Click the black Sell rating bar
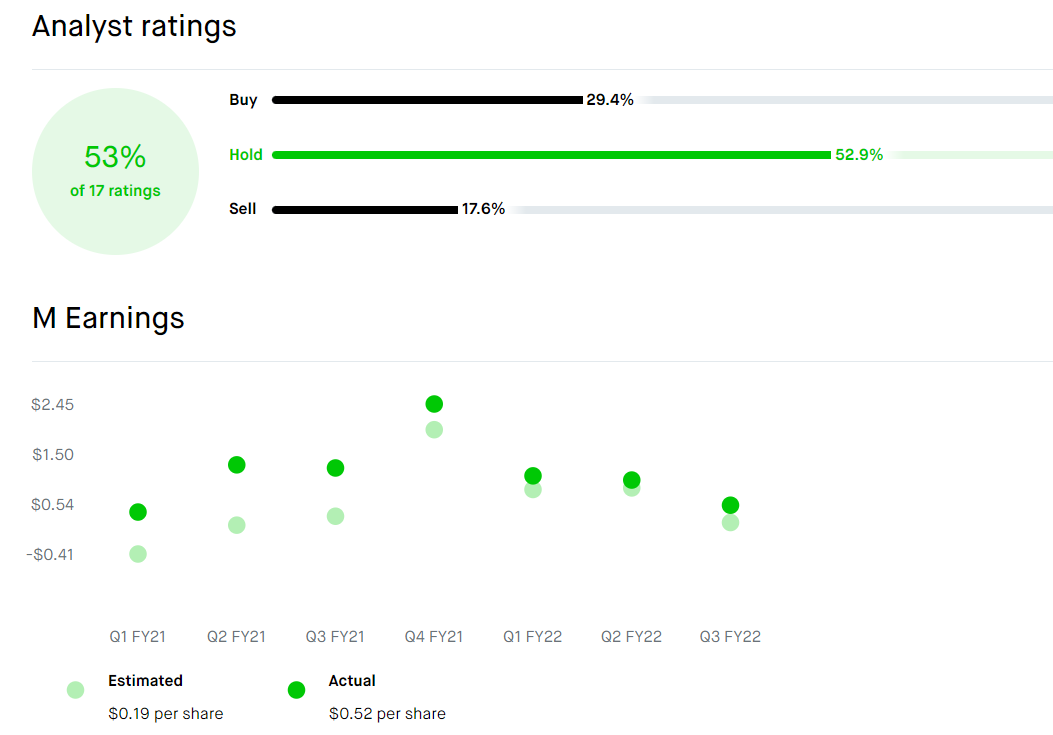Viewport: 1053px width, 735px height. point(364,210)
